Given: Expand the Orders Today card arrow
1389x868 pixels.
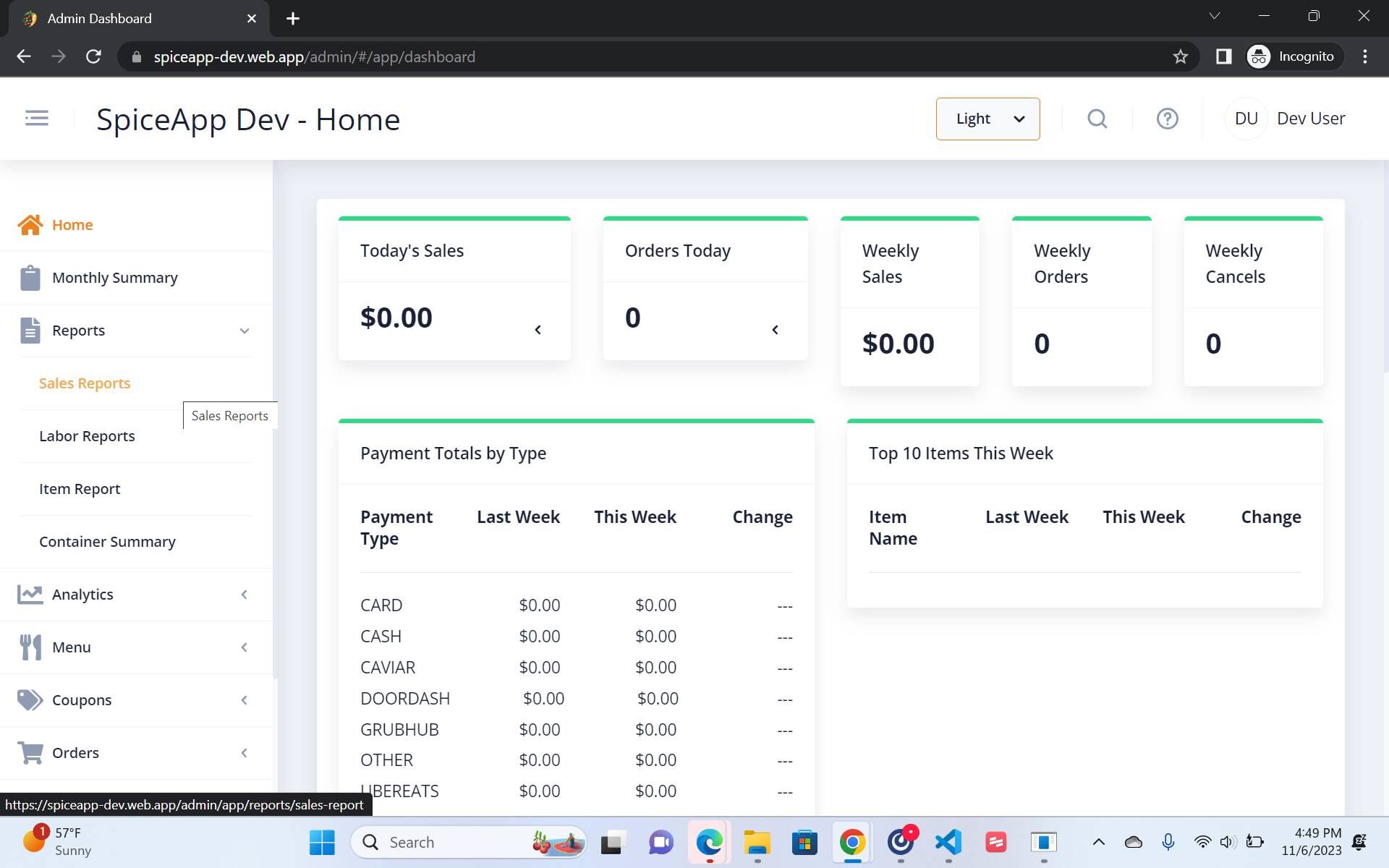Looking at the screenshot, I should pos(775,330).
